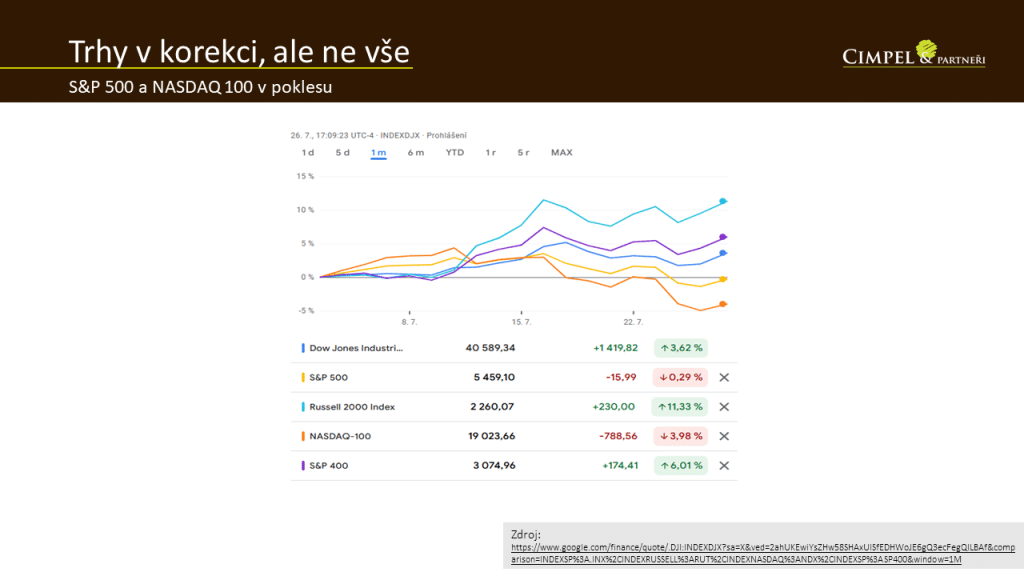Click the Cimpel & Partneři logo

915,55
